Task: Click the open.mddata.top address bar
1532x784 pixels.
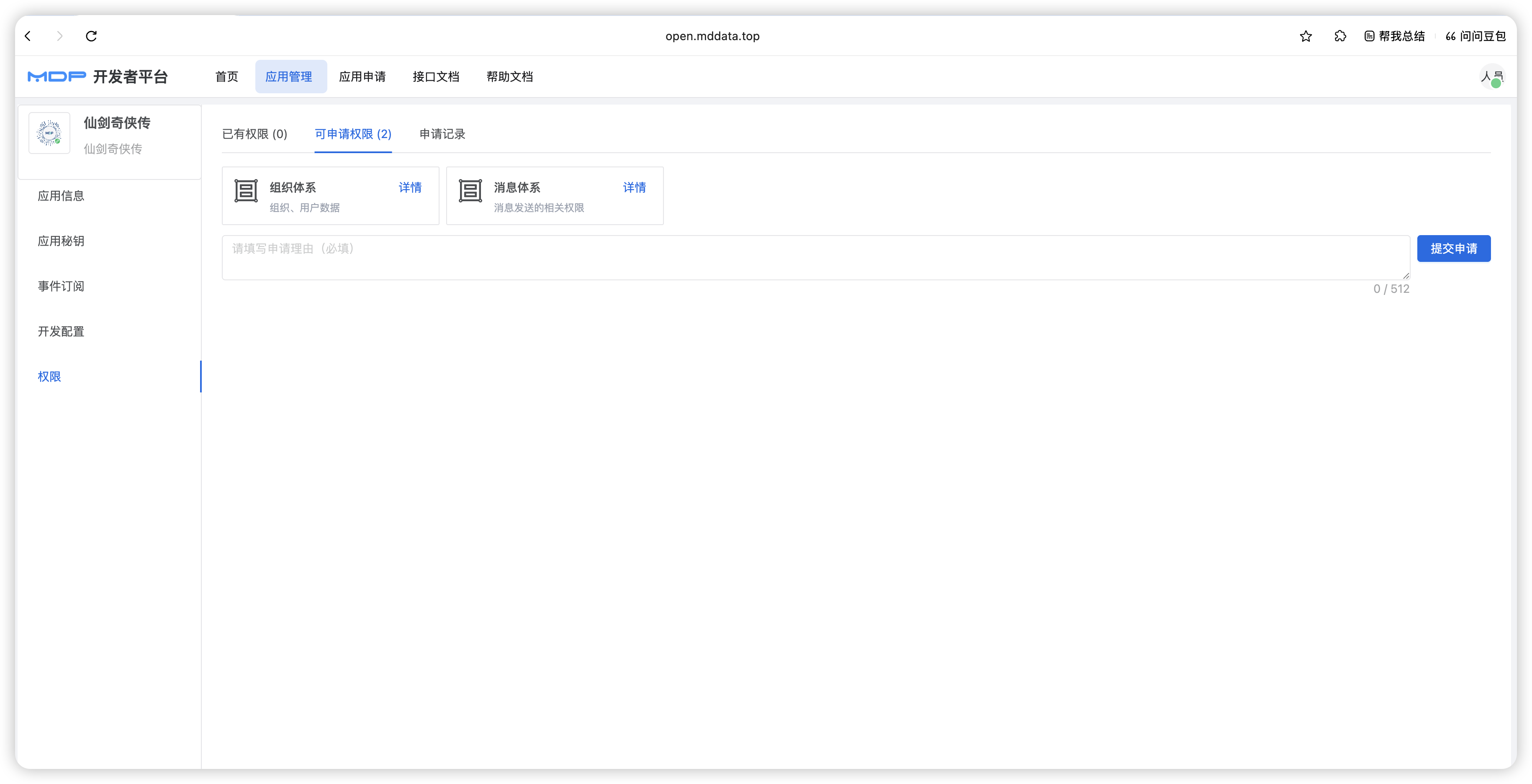Action: [x=712, y=36]
